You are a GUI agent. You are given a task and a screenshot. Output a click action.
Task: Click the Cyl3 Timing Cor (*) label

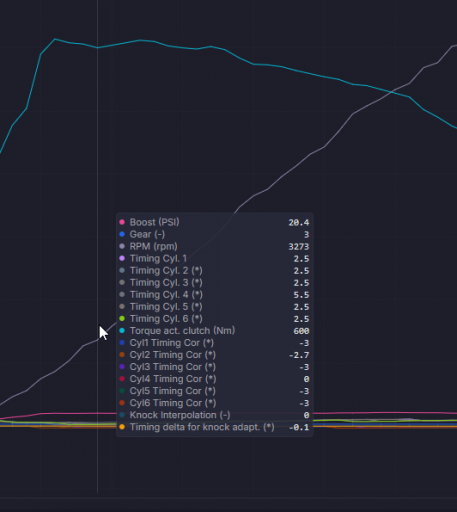coord(173,367)
